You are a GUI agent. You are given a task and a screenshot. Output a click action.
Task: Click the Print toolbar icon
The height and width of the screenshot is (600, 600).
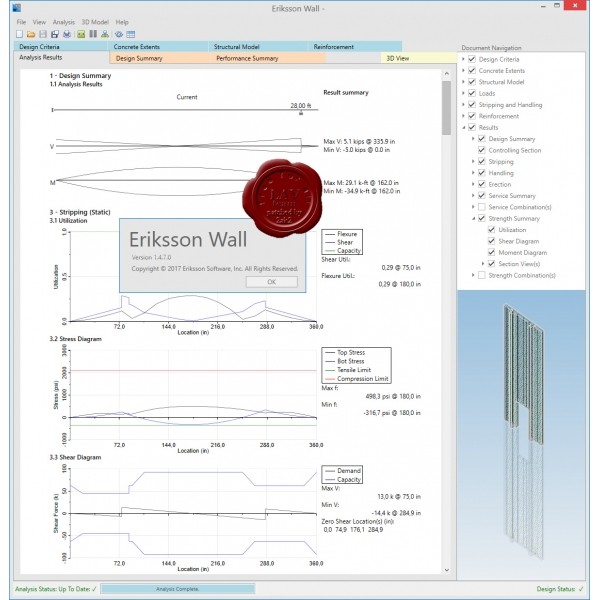point(67,34)
